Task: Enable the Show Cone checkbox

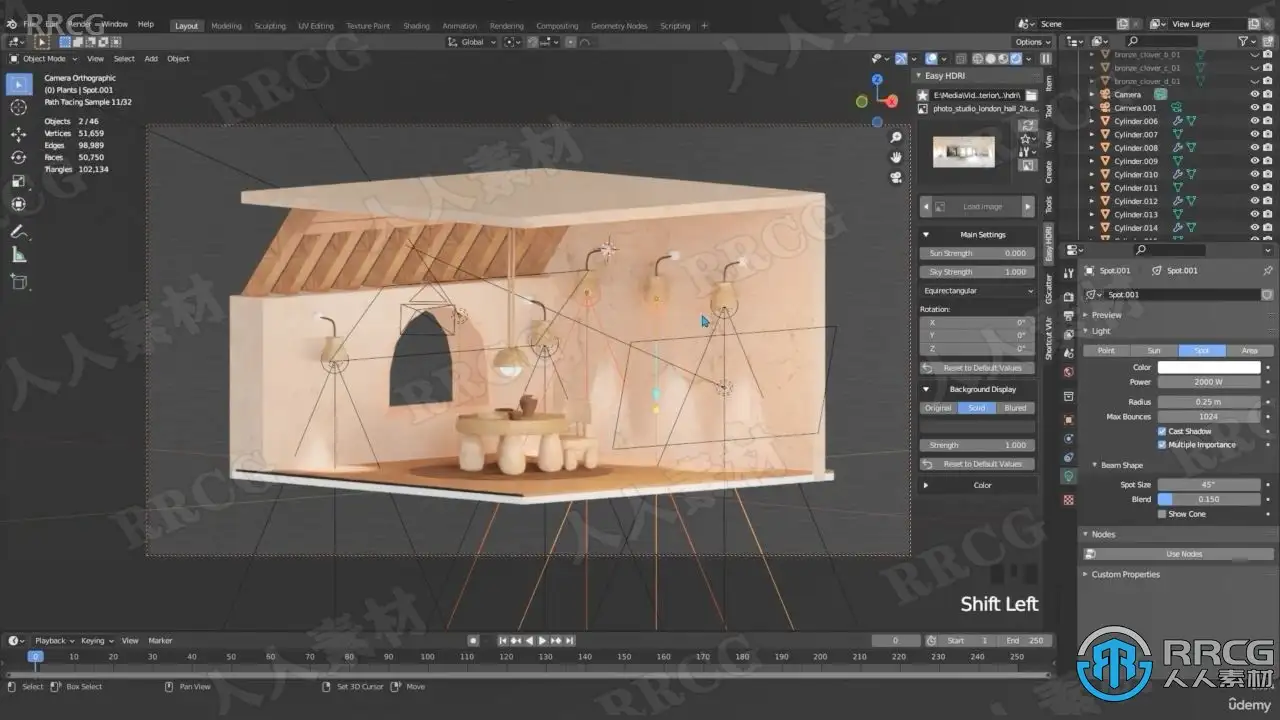Action: click(1162, 514)
